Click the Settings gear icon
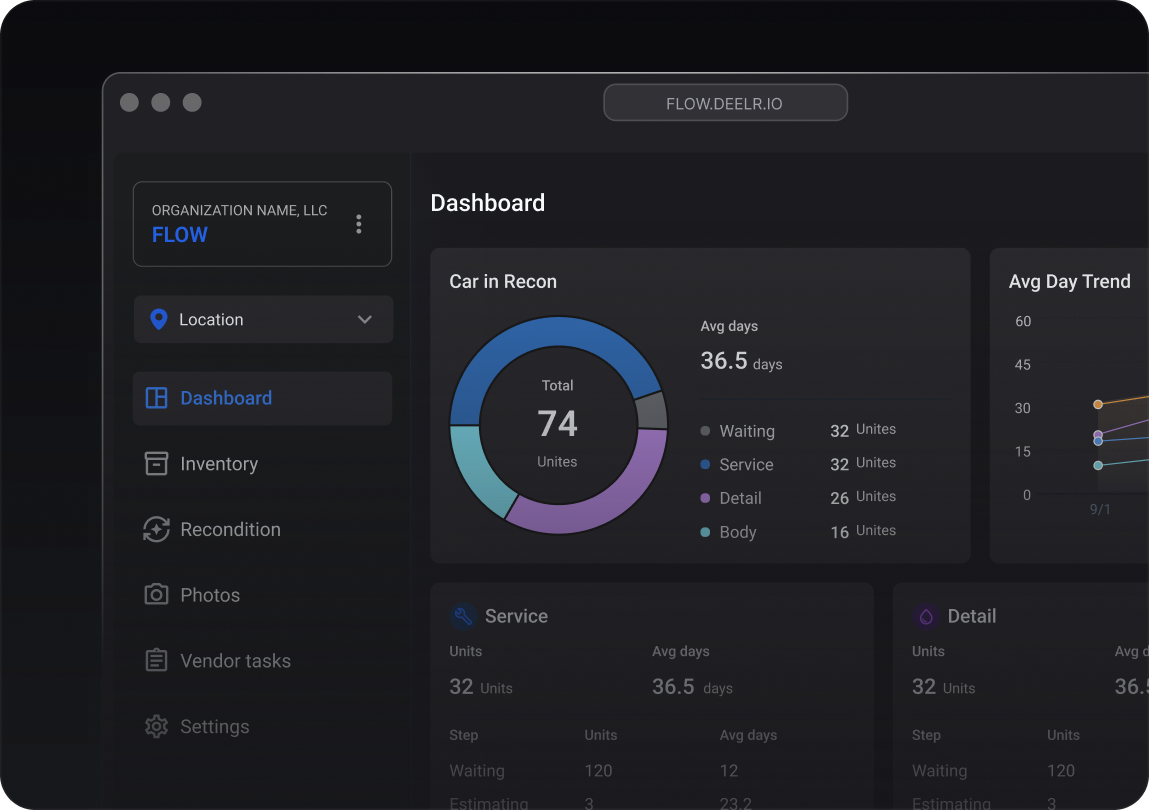 tap(156, 726)
